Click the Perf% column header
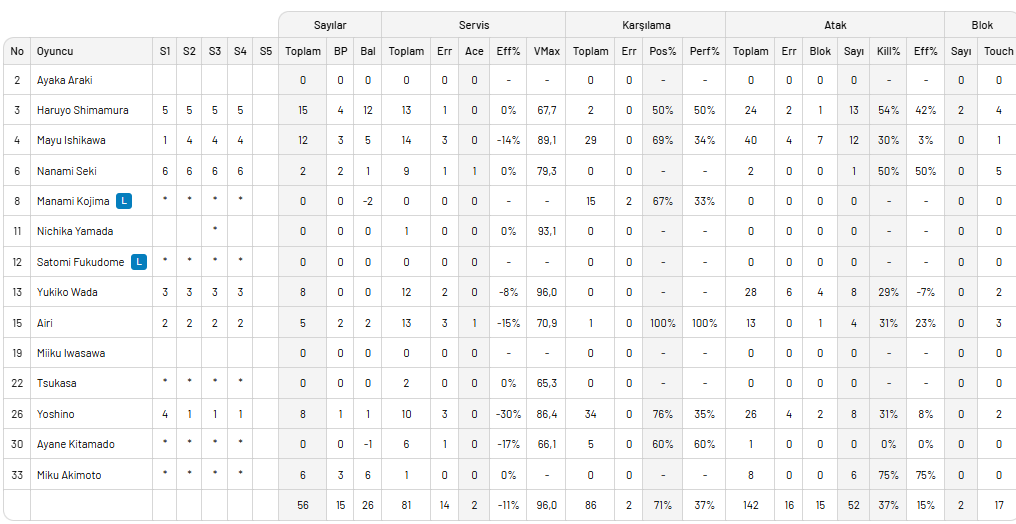Image resolution: width=1016 pixels, height=524 pixels. pyautogui.click(x=704, y=51)
